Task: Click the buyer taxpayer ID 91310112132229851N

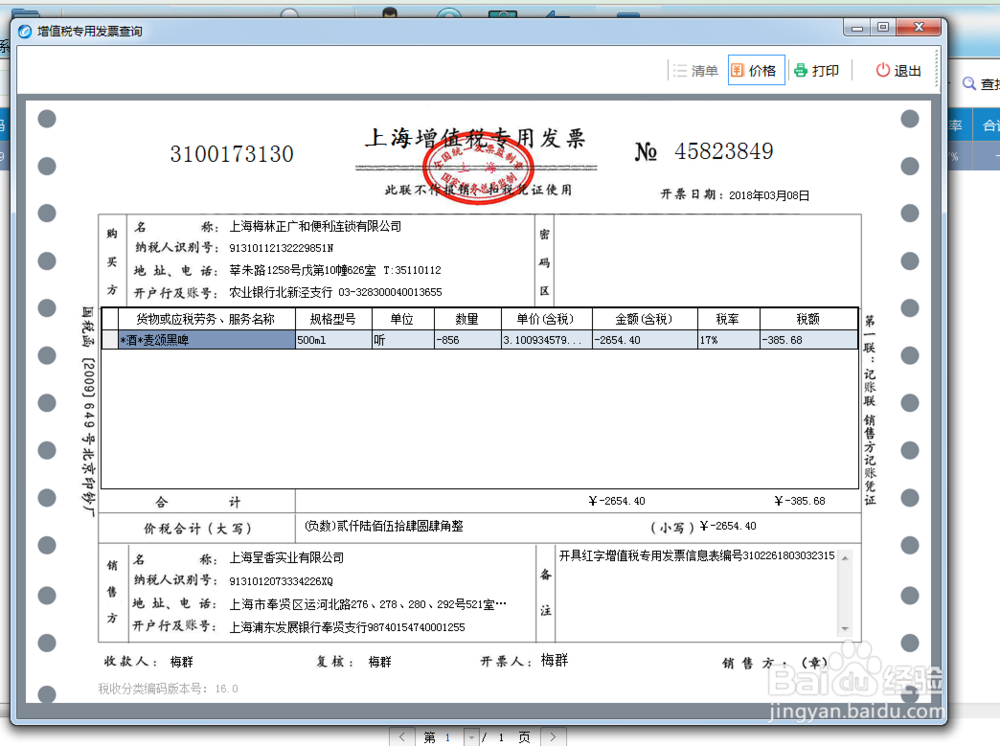Action: (x=281, y=248)
